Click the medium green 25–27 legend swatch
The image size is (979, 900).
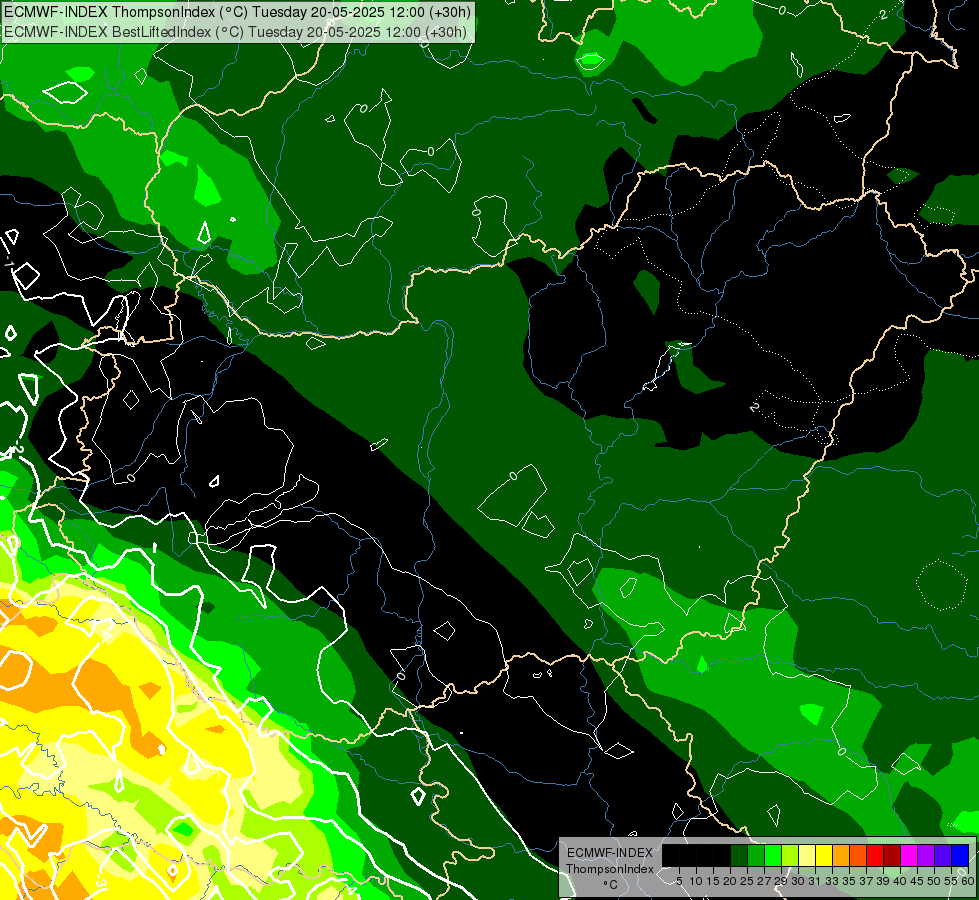click(x=756, y=855)
